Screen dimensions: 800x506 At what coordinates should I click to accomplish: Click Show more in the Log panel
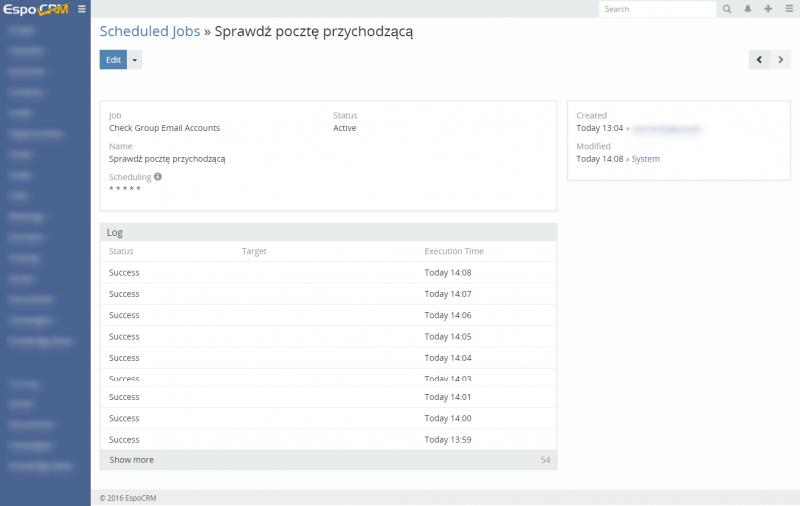131,460
